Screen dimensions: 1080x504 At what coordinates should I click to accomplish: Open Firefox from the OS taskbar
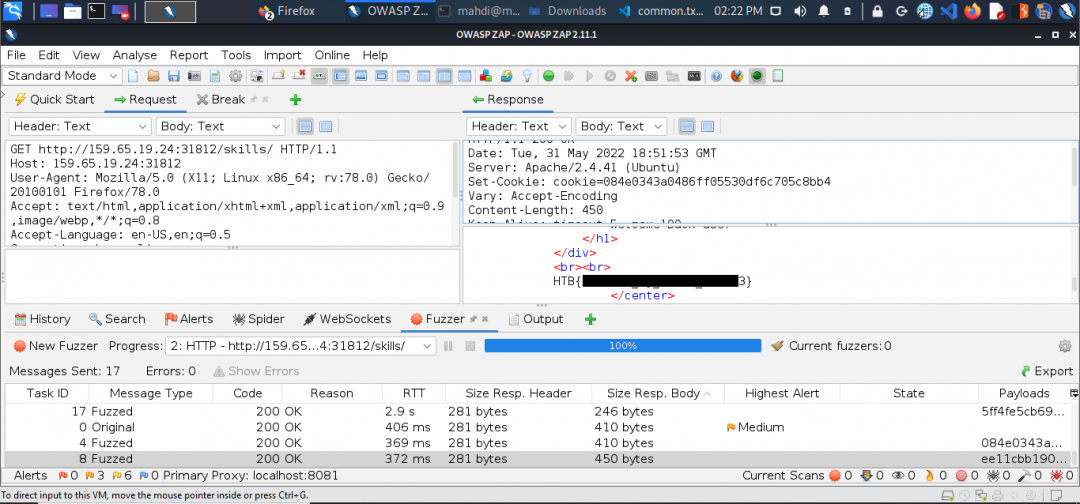click(287, 11)
